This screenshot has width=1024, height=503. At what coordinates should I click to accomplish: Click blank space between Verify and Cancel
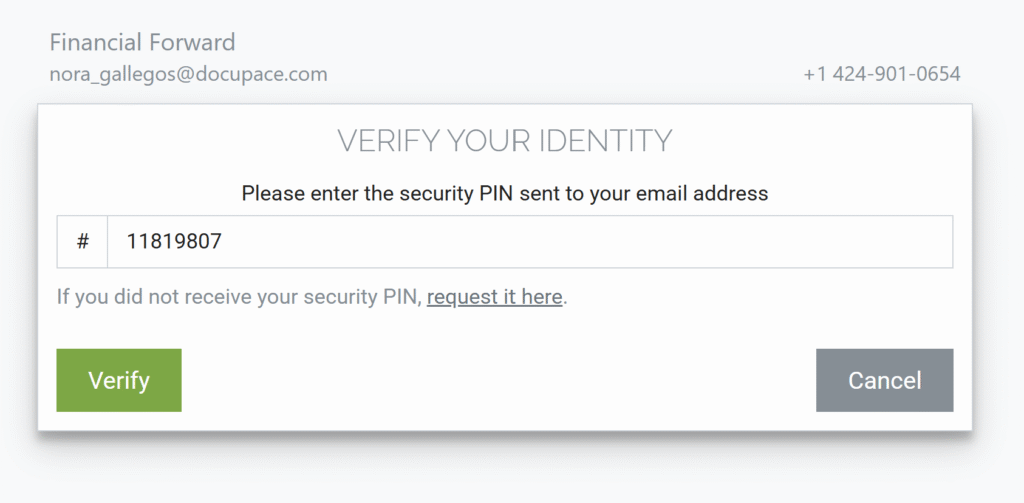click(x=500, y=380)
